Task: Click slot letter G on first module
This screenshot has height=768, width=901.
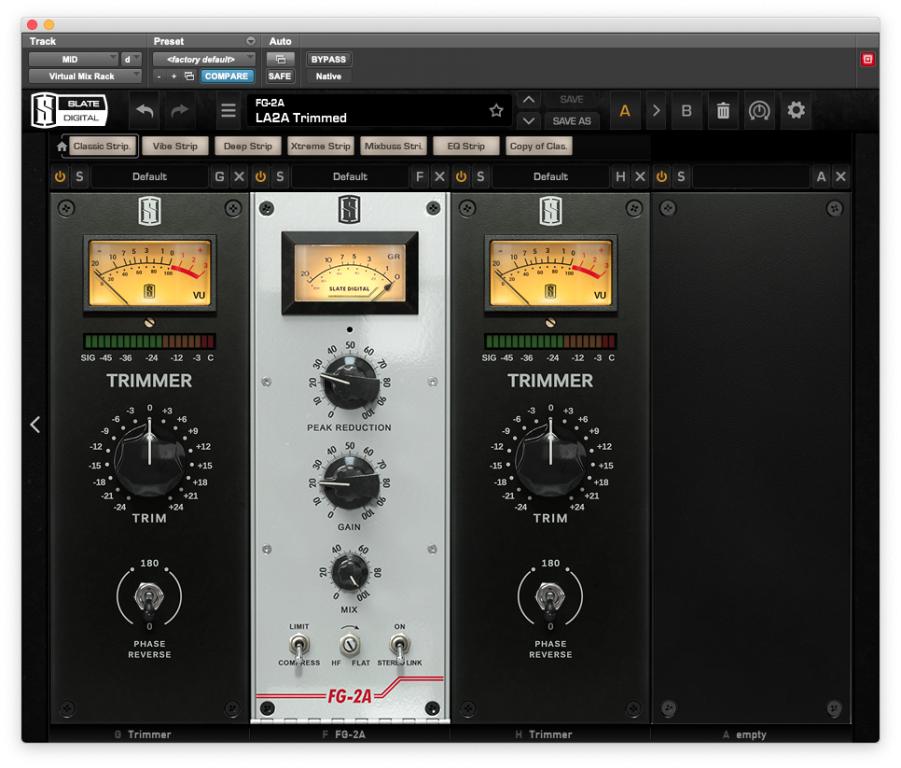Action: 220,177
